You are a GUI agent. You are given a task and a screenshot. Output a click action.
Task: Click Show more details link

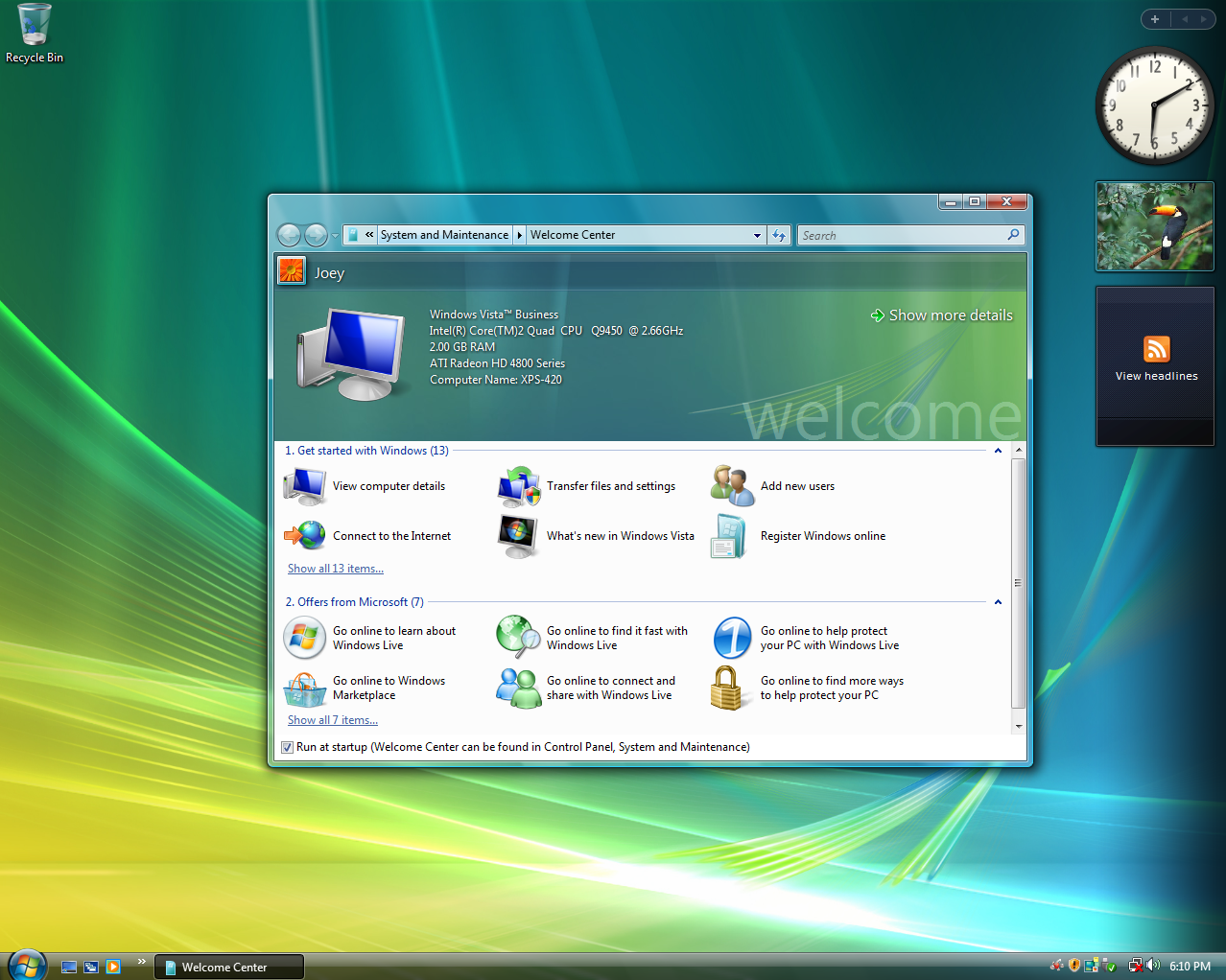tap(942, 315)
